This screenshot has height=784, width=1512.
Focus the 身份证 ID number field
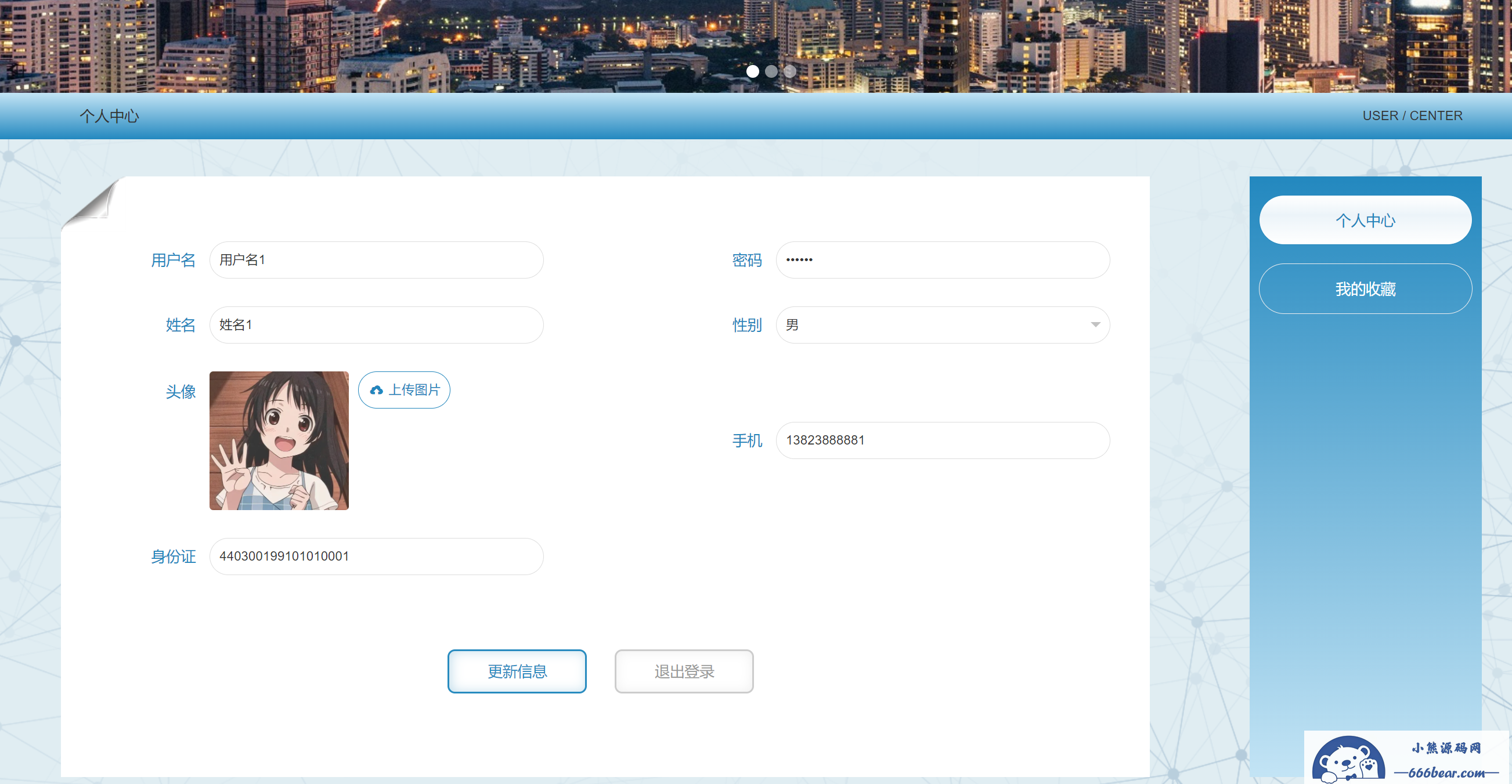coord(376,557)
